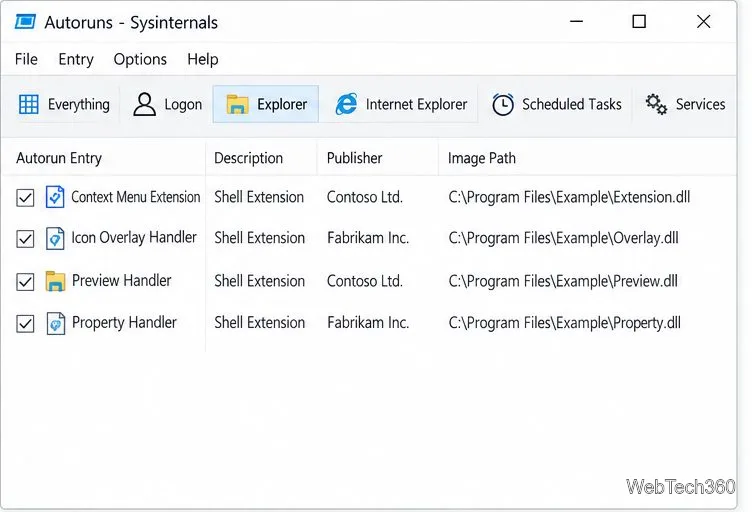Minimize the Autoruns window
Viewport: 752px width, 512px height.
[576, 22]
